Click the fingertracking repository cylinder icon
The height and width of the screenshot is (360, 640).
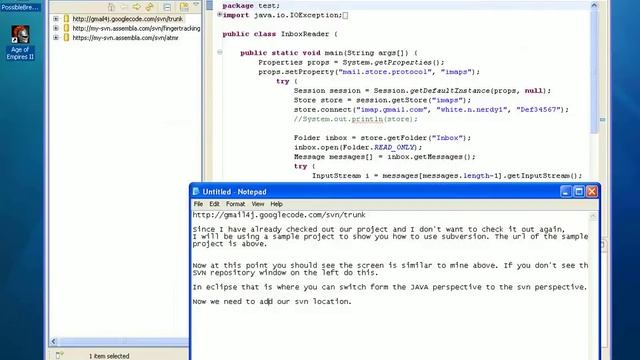tap(67, 28)
